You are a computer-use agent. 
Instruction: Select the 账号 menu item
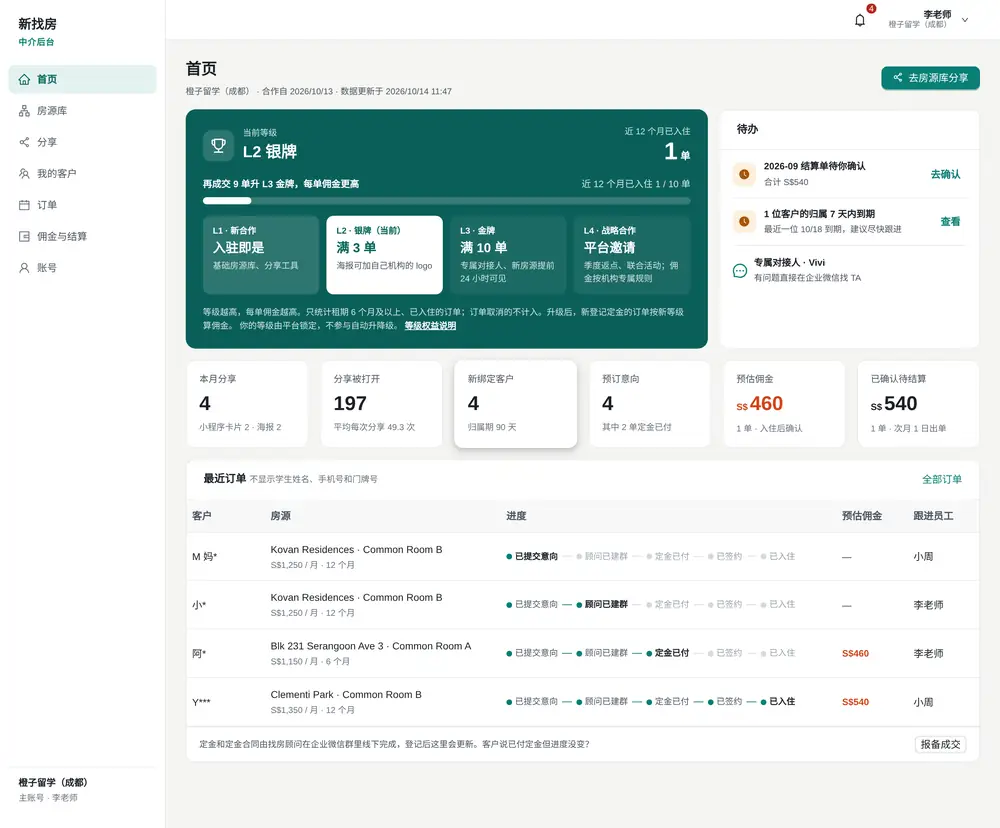point(82,268)
